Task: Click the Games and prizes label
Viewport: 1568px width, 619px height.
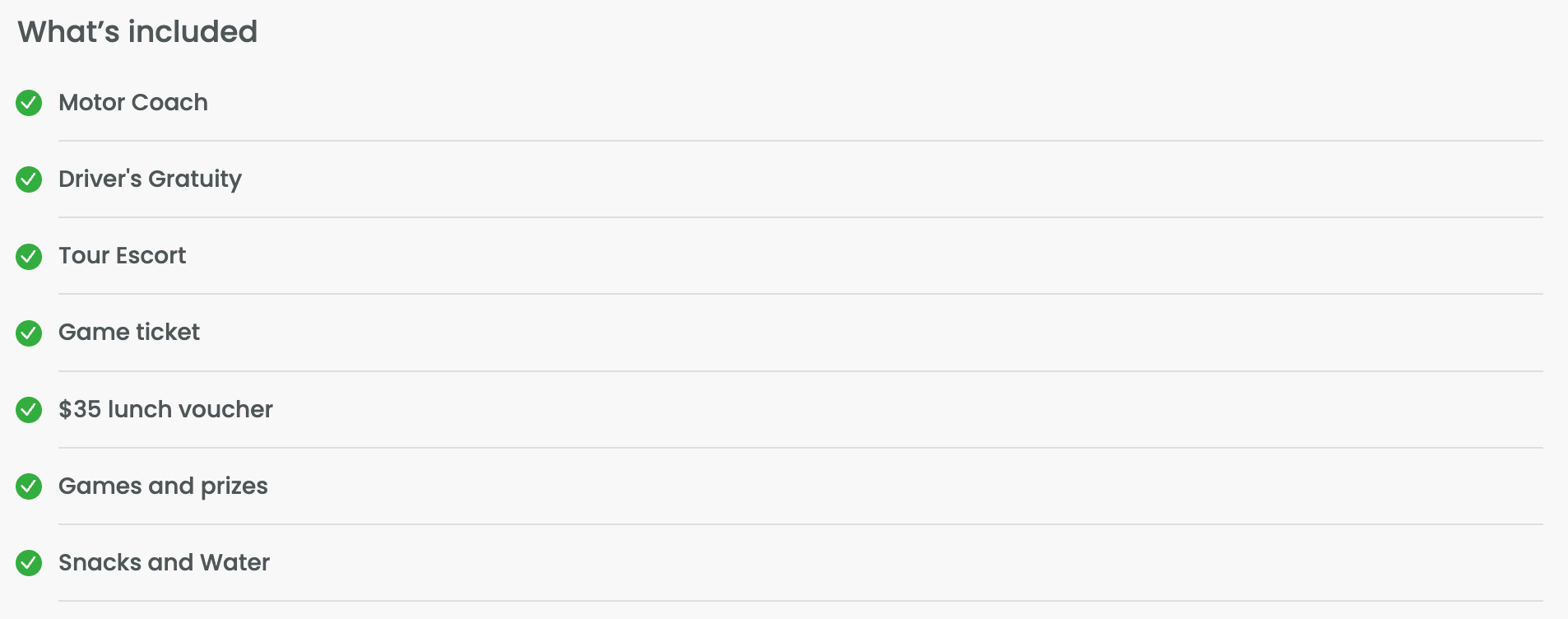Action: [163, 486]
